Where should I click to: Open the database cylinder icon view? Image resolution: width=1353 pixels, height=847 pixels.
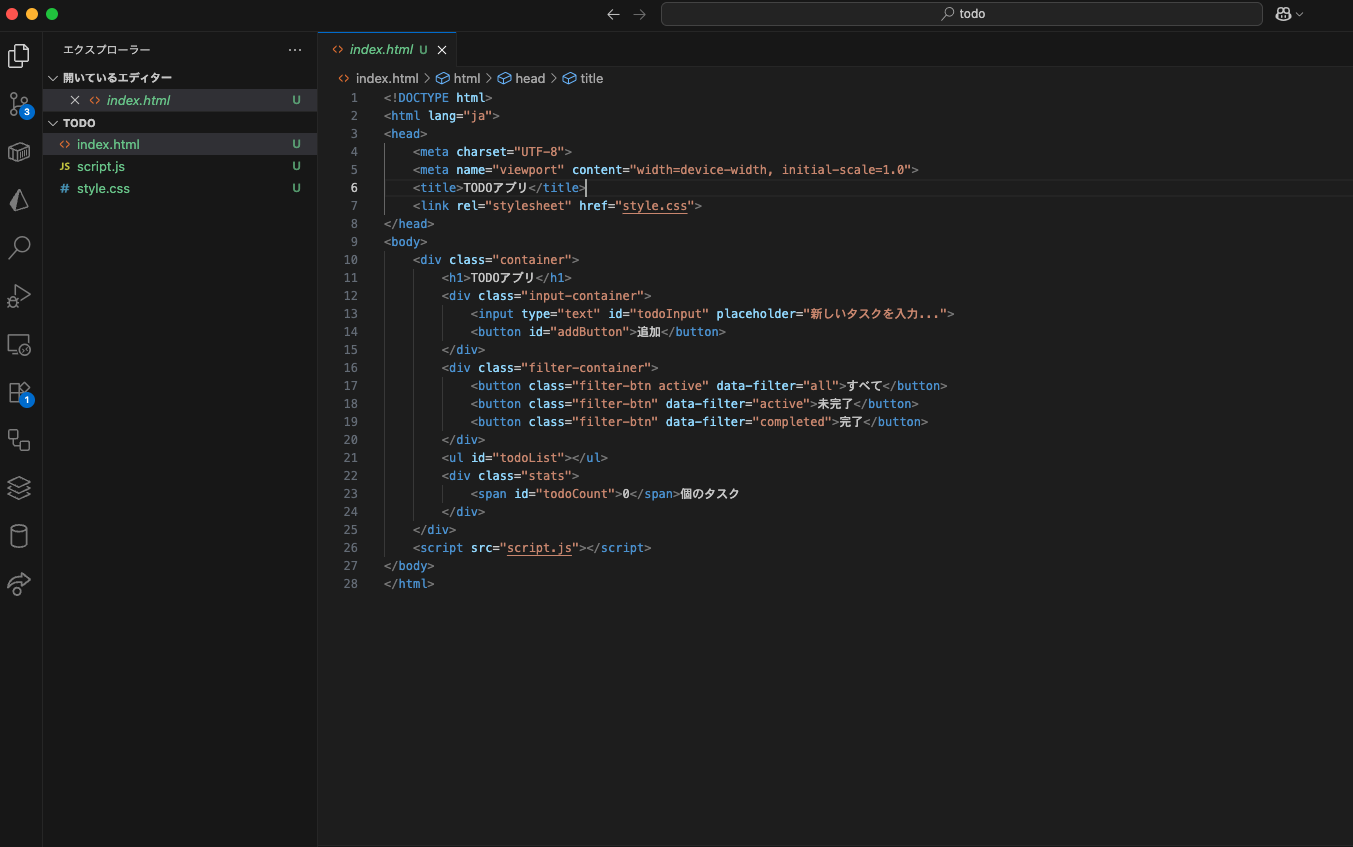point(18,536)
